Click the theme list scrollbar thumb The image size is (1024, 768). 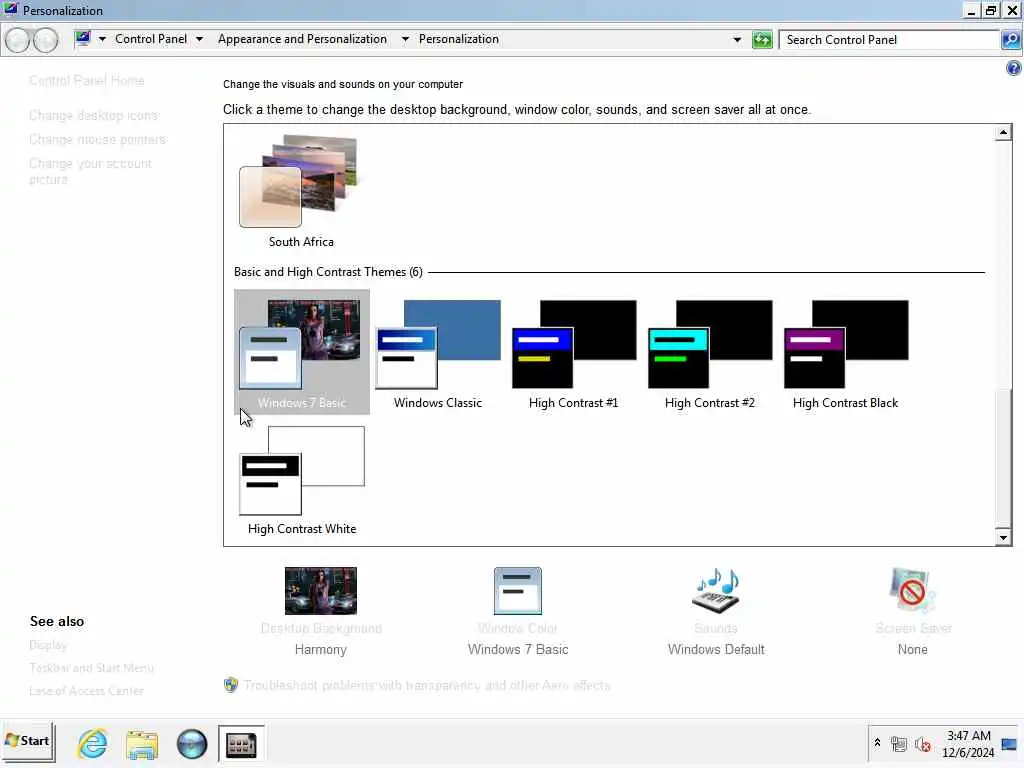[x=1003, y=458]
